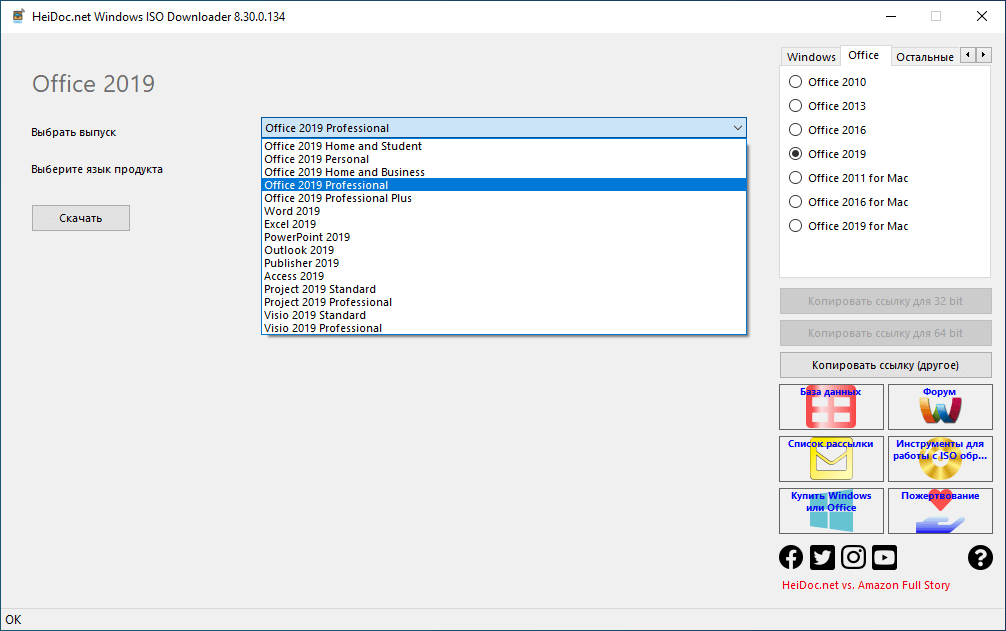Click the Выберите язык продукта label
Viewport: 1006px width, 631px height.
97,169
